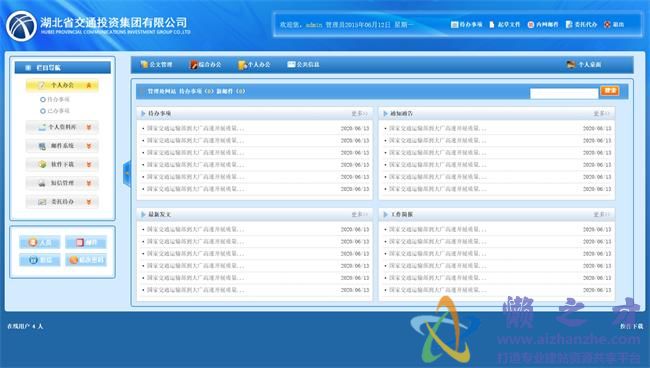This screenshot has height=368, width=650.
Task: Click the 软件下载 cube icon in sidebar
Action: 42,165
